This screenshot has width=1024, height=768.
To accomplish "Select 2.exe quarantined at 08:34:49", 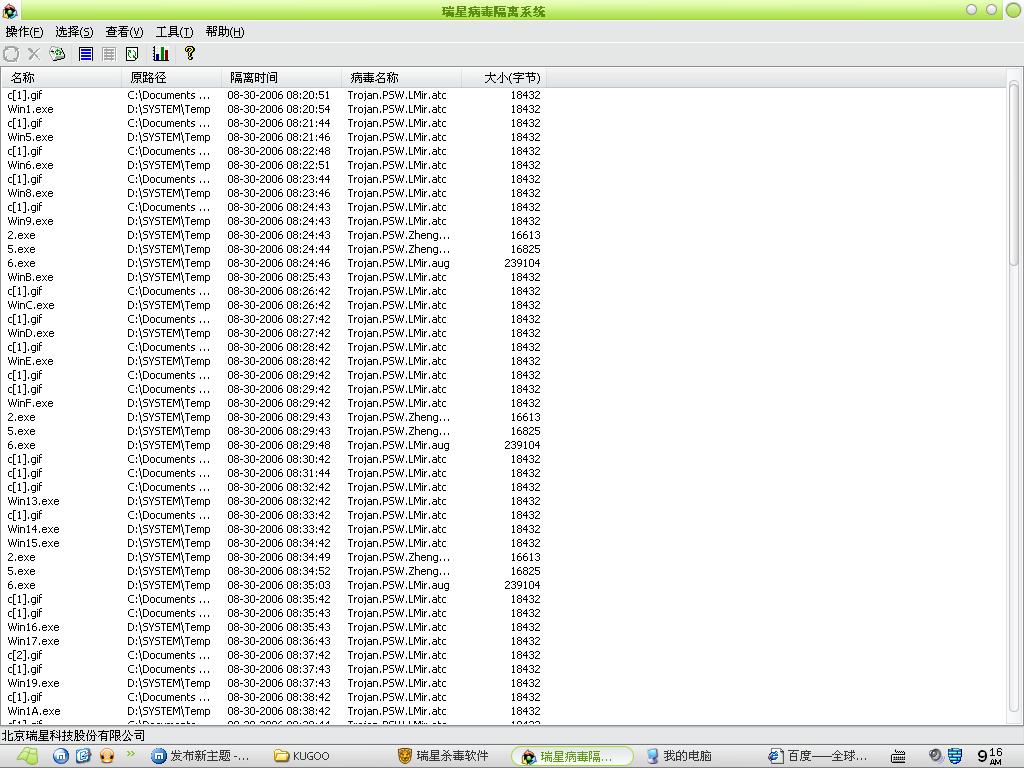I will click(x=274, y=557).
